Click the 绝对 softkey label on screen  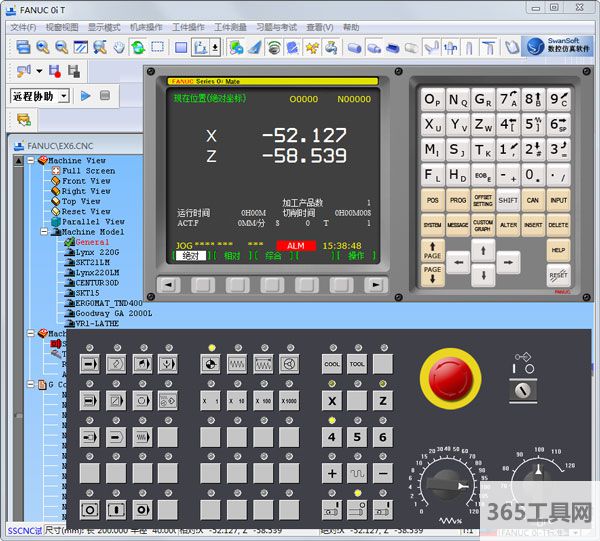pos(191,256)
